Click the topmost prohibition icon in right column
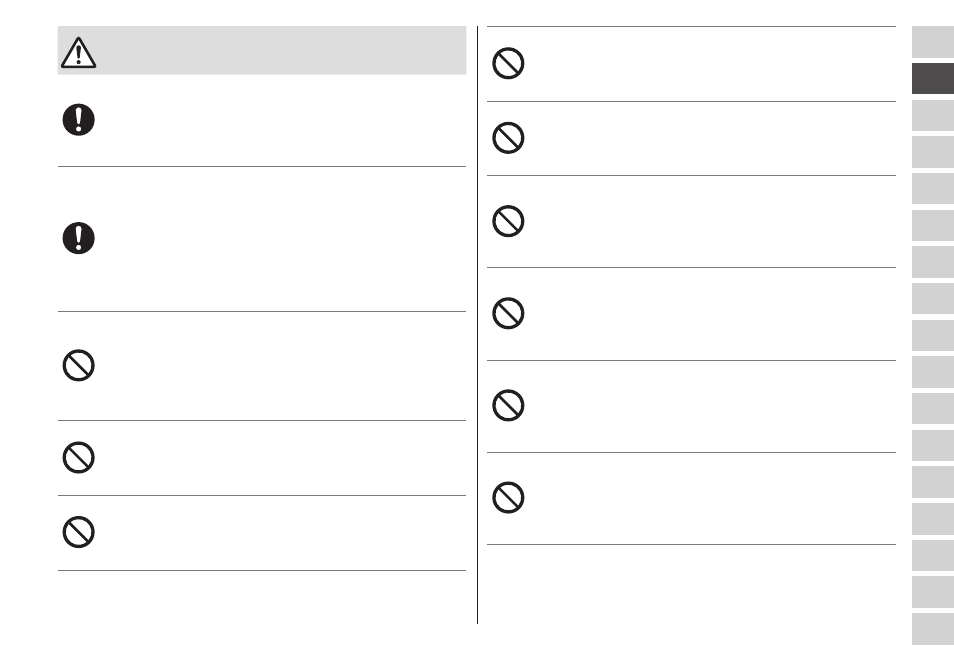Image resolution: width=954 pixels, height=671 pixels. point(508,63)
